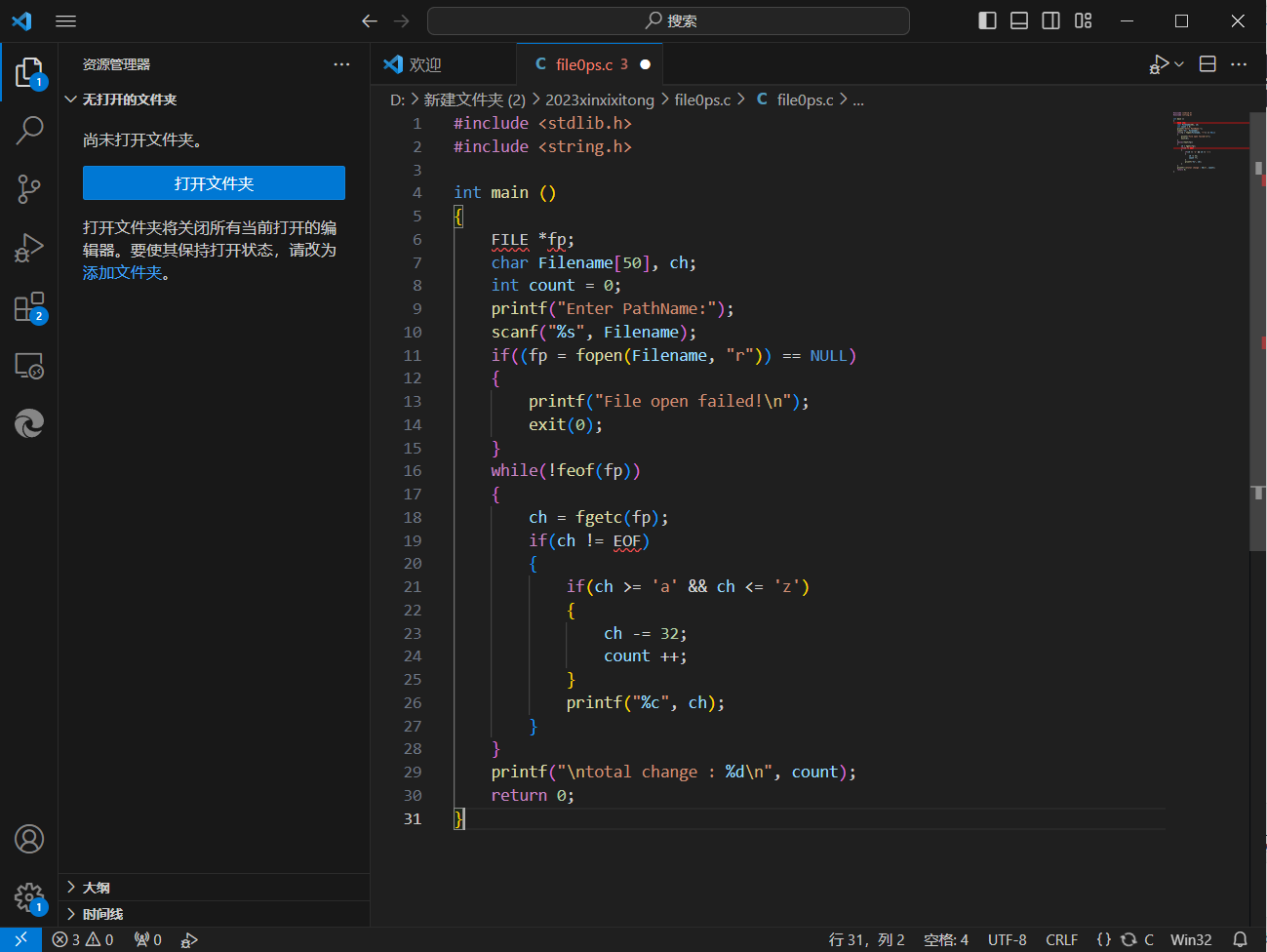This screenshot has height=952, width=1267.
Task: Open the Accounts menu icon
Action: [29, 839]
